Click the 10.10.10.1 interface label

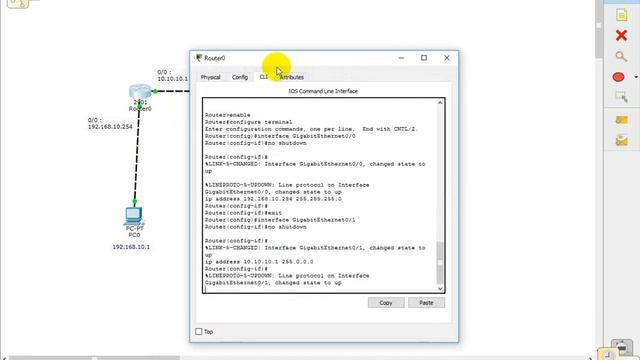point(173,79)
